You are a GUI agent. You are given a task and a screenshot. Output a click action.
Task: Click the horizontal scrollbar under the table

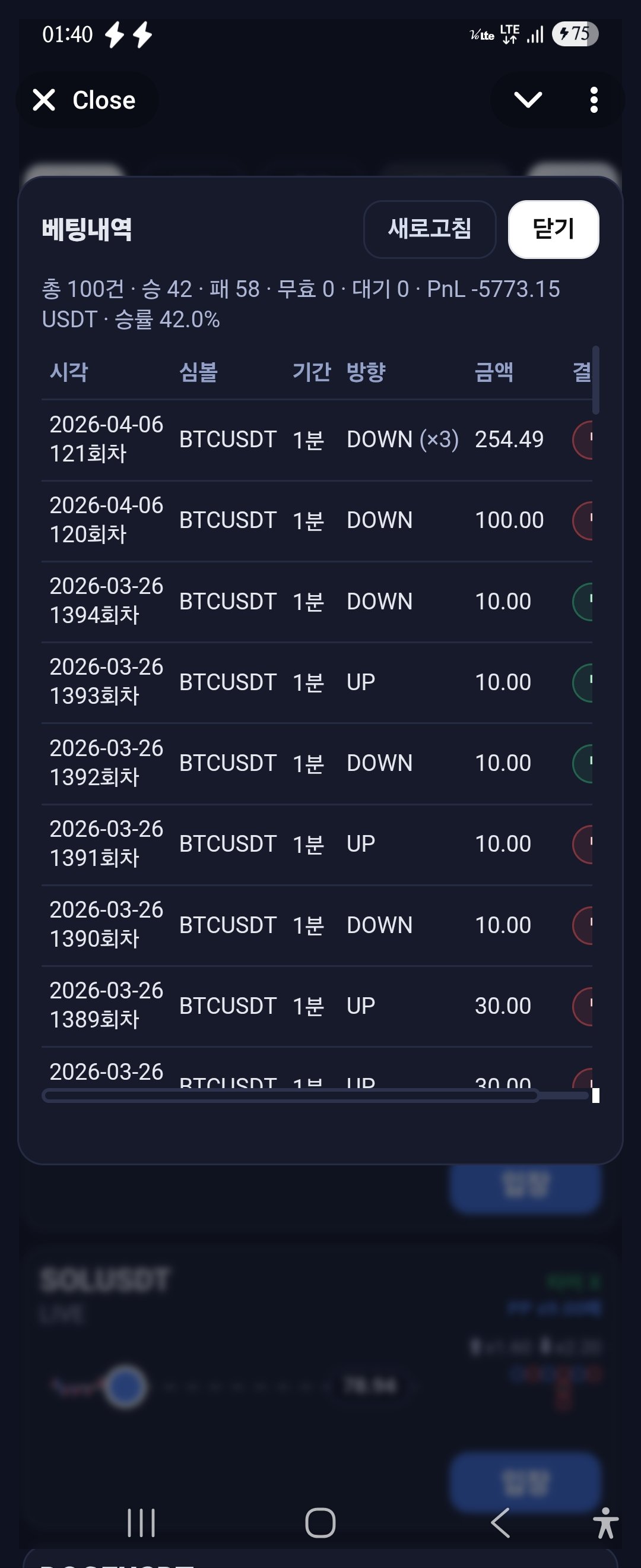pos(291,1096)
